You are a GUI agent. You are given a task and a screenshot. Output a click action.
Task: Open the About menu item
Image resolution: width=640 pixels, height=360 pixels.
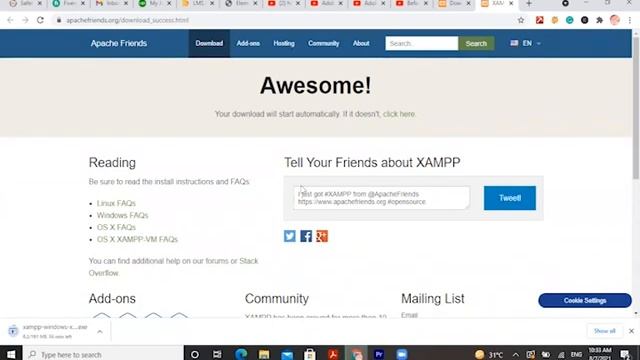pos(361,43)
